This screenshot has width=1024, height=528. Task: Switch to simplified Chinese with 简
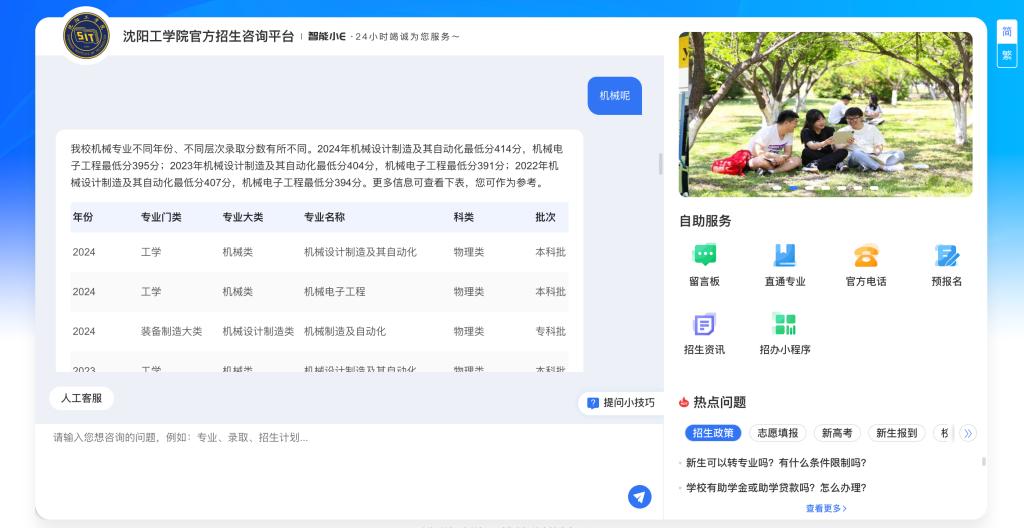[x=1006, y=32]
